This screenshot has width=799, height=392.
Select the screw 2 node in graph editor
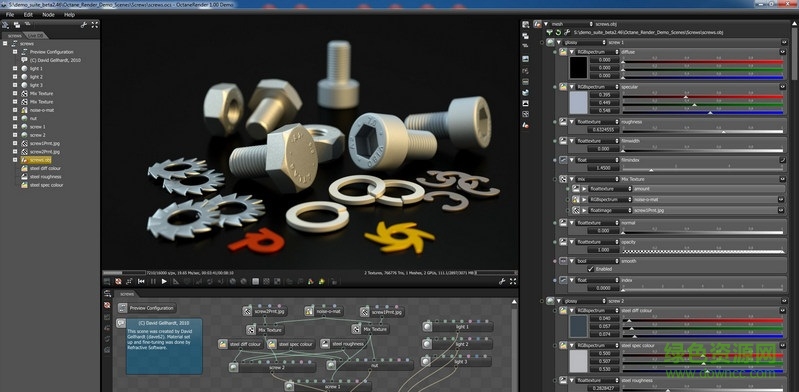(x=272, y=367)
